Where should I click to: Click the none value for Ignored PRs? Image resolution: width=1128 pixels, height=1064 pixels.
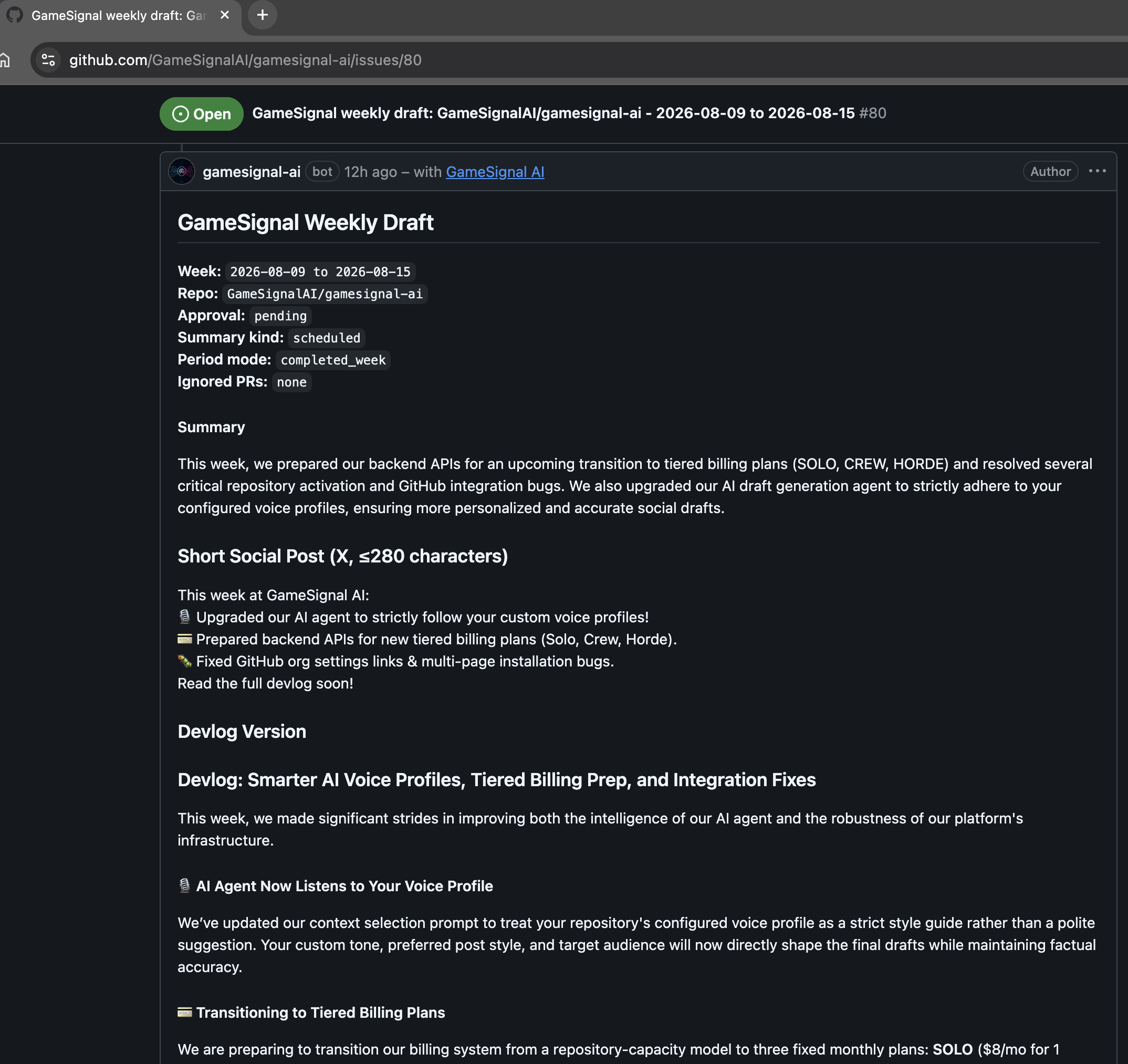pyautogui.click(x=291, y=382)
